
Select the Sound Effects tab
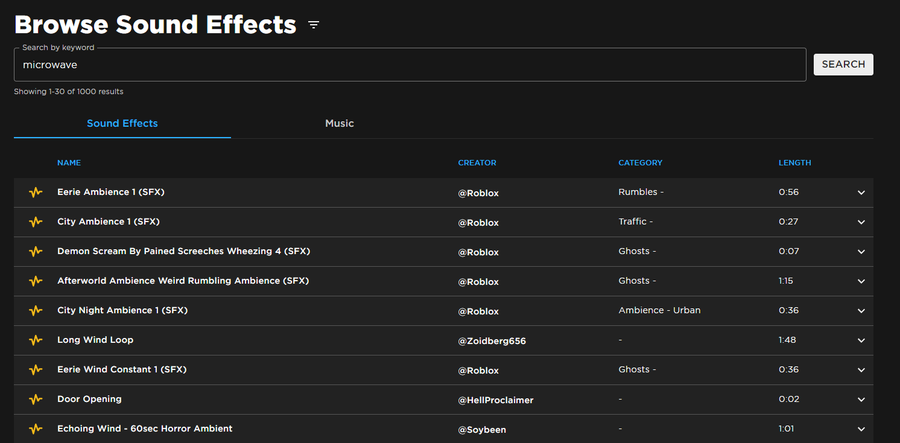click(x=122, y=123)
